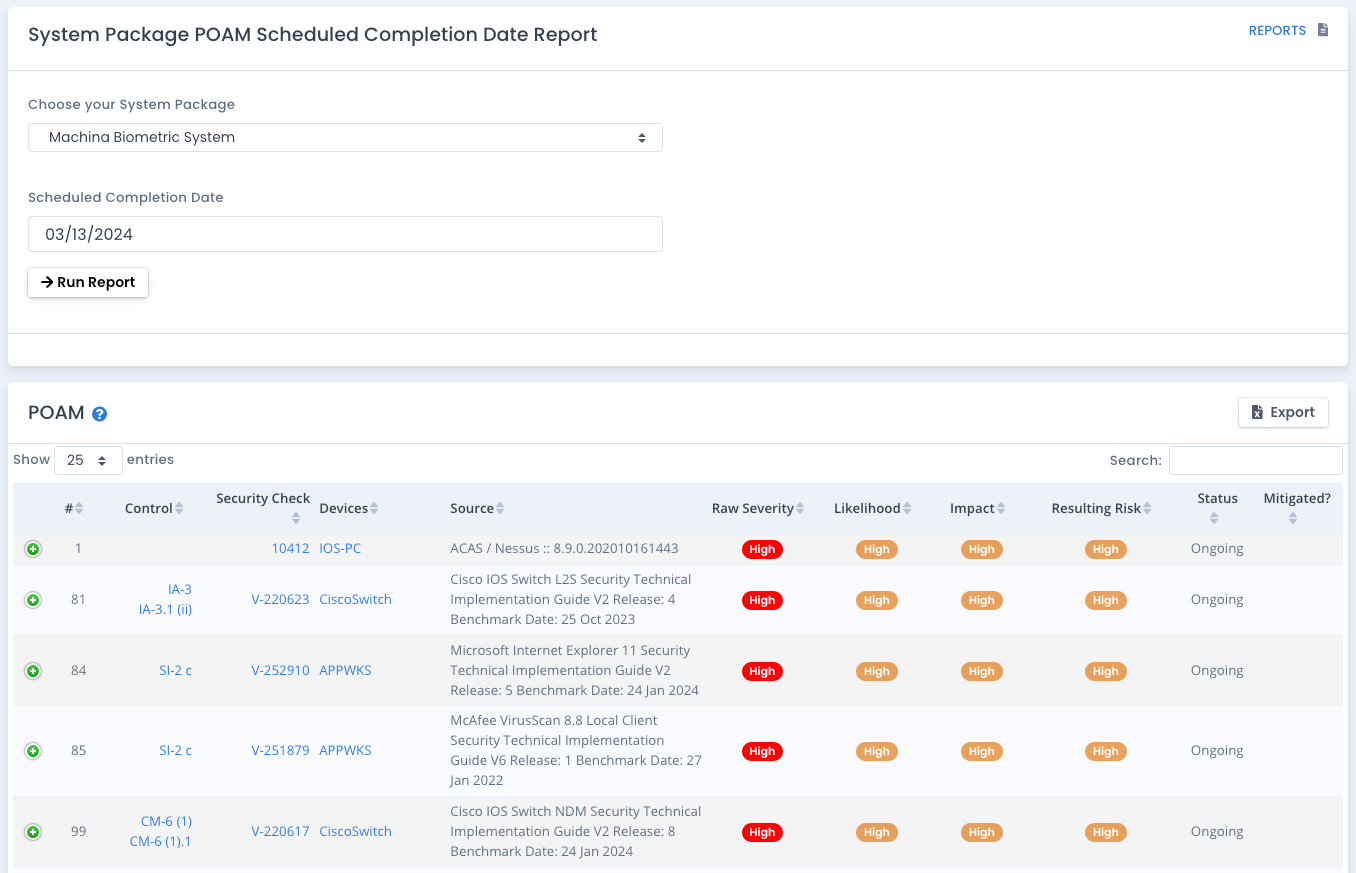The width and height of the screenshot is (1356, 873).
Task: Sort table by Mitigated? column
Action: (1297, 508)
